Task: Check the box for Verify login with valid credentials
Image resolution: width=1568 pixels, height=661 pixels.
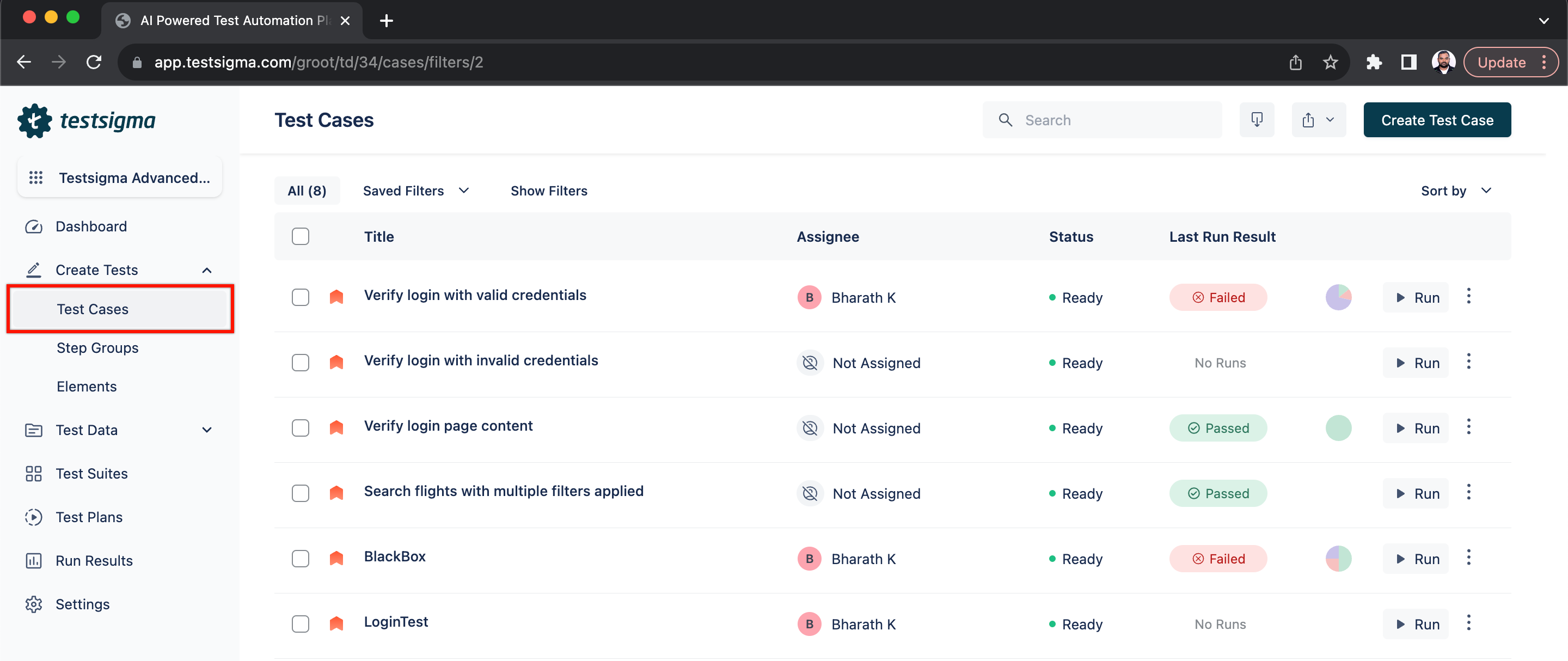Action: pos(300,297)
